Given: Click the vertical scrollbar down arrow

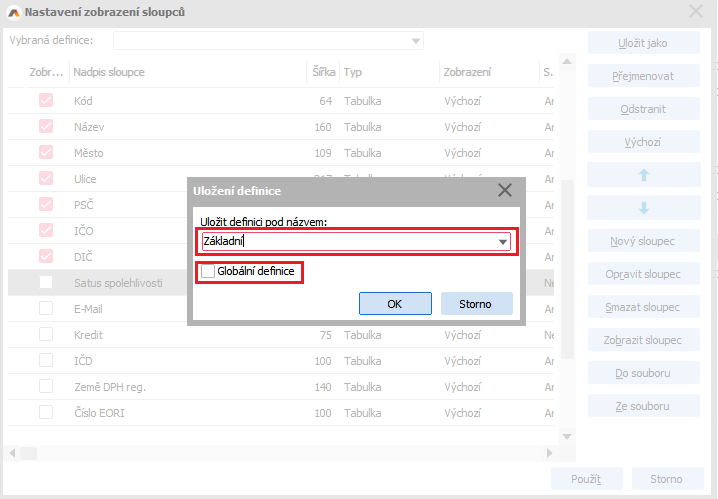Looking at the screenshot, I should 567,437.
